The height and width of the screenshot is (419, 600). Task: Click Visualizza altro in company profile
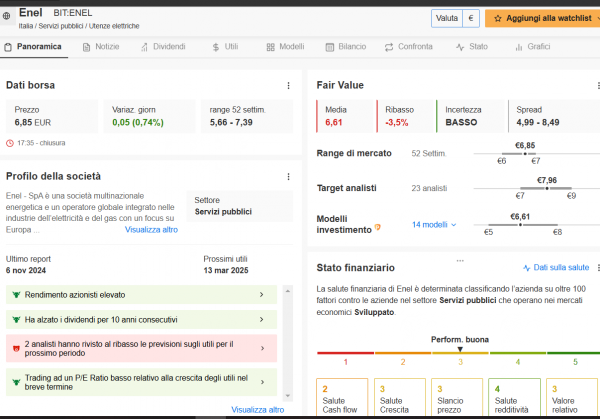tap(151, 230)
